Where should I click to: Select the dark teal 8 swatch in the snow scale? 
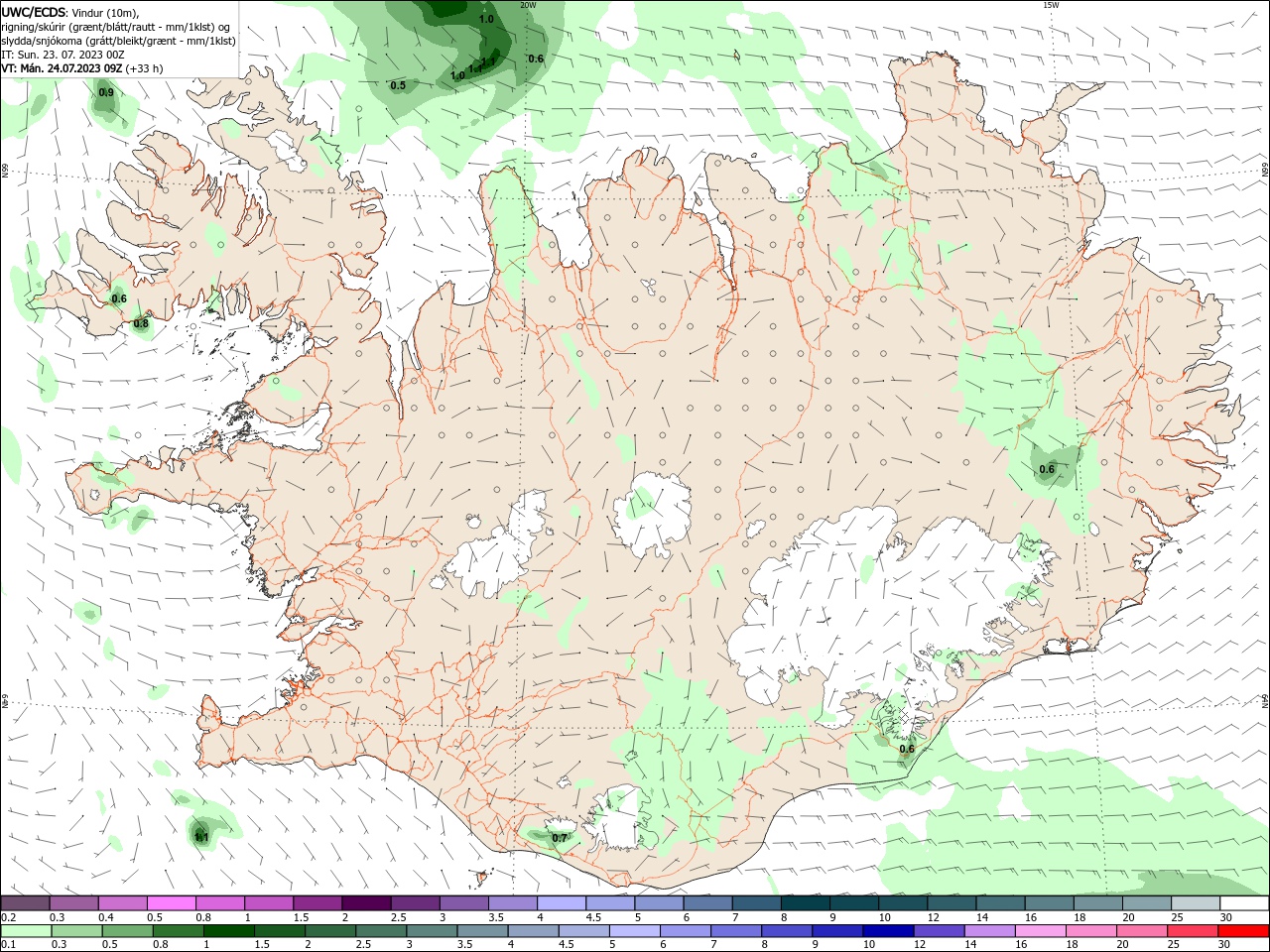click(806, 903)
